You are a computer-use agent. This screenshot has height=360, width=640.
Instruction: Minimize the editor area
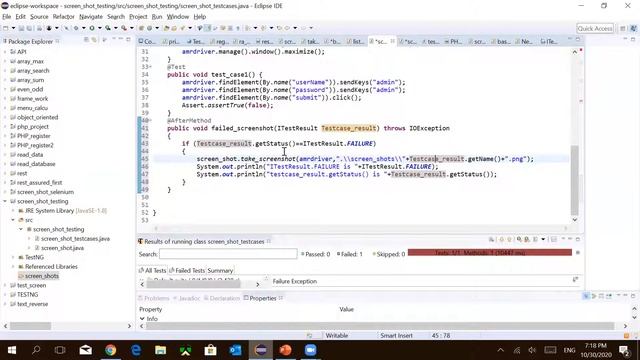tap(570, 39)
